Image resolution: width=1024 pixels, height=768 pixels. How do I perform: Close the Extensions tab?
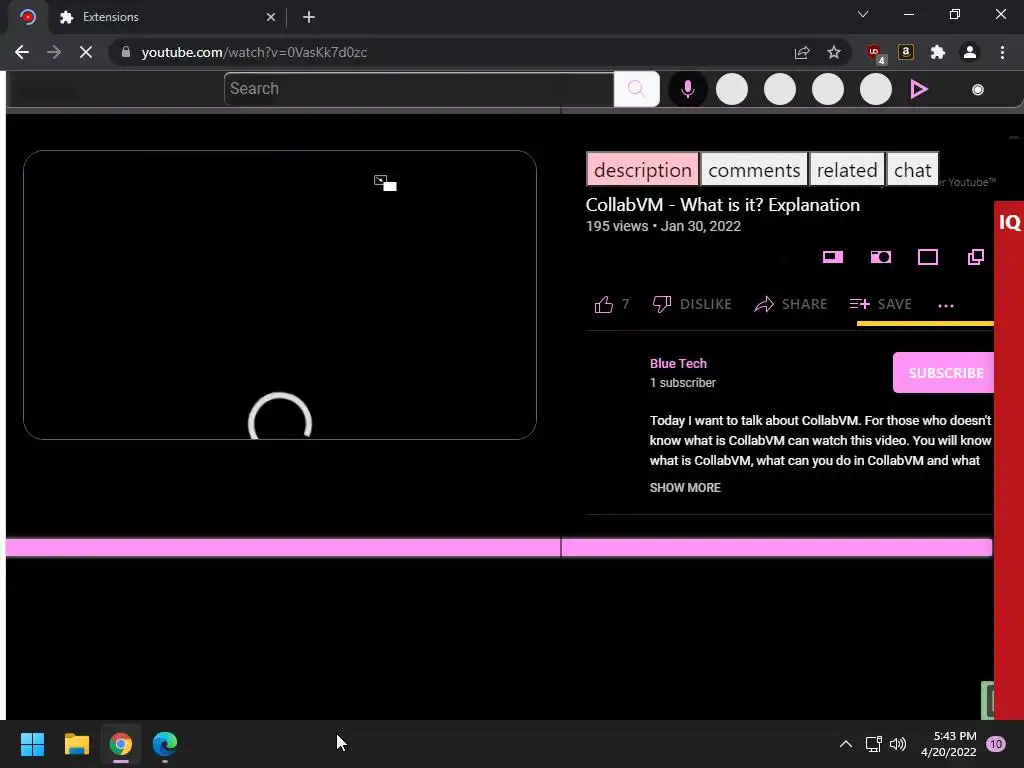[x=271, y=17]
